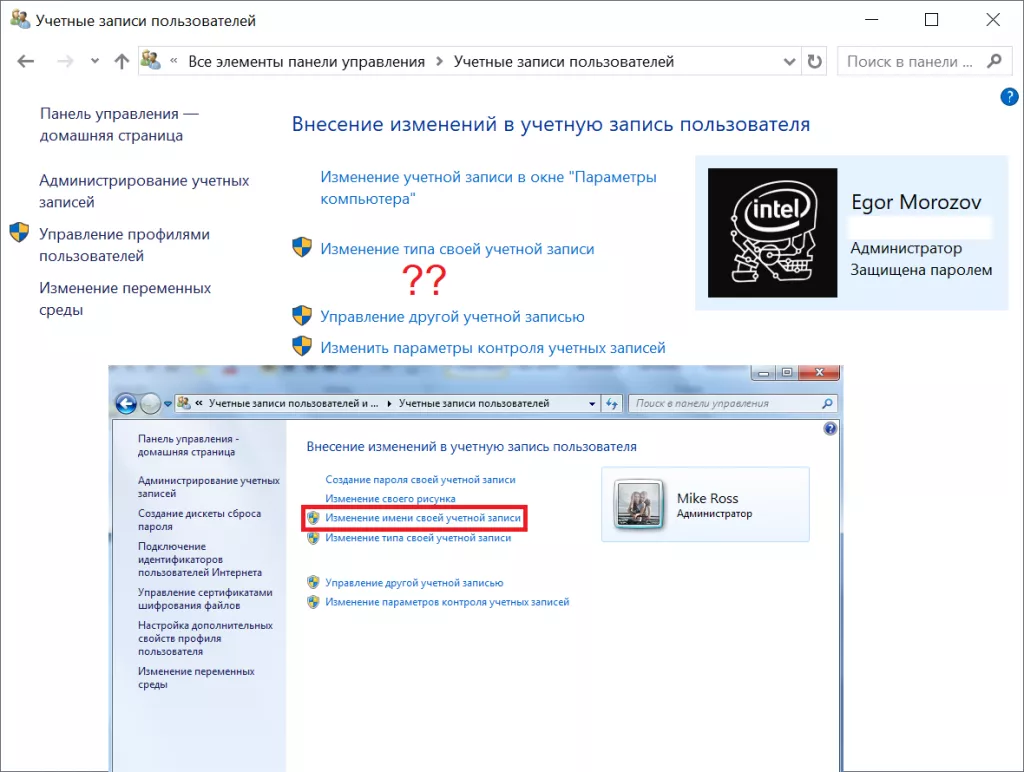Open recent pages via the chevron beside forward arrow
The height and width of the screenshot is (772, 1024).
[94, 61]
